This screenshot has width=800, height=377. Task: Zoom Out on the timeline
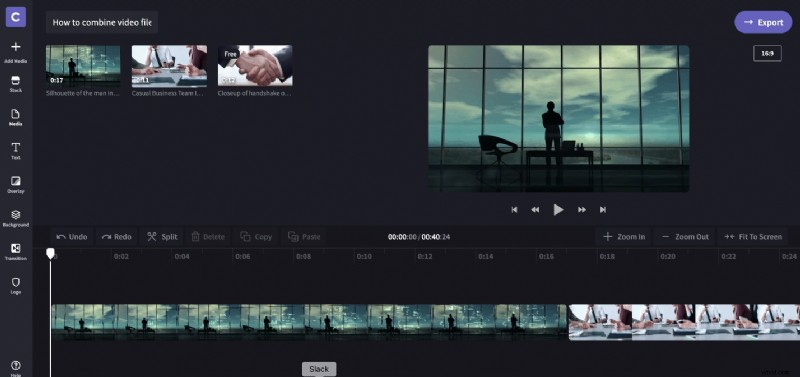pos(685,237)
